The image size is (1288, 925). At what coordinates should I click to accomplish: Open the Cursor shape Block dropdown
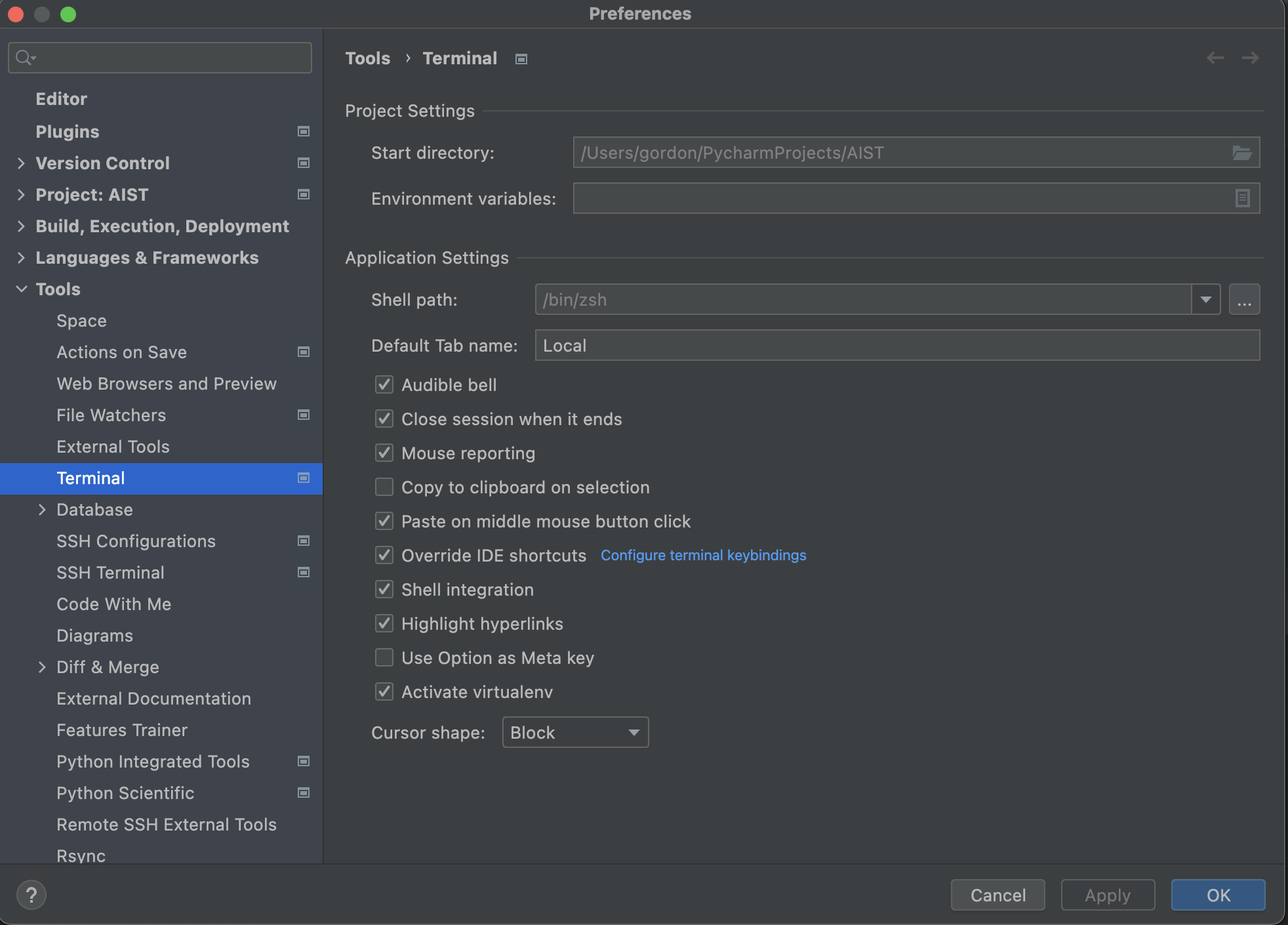[x=575, y=732]
